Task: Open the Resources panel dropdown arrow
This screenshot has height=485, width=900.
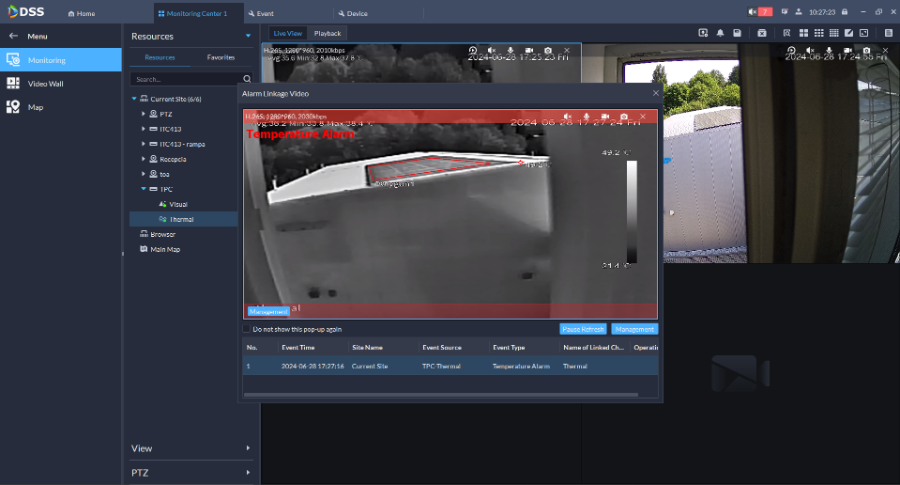Action: [x=248, y=36]
